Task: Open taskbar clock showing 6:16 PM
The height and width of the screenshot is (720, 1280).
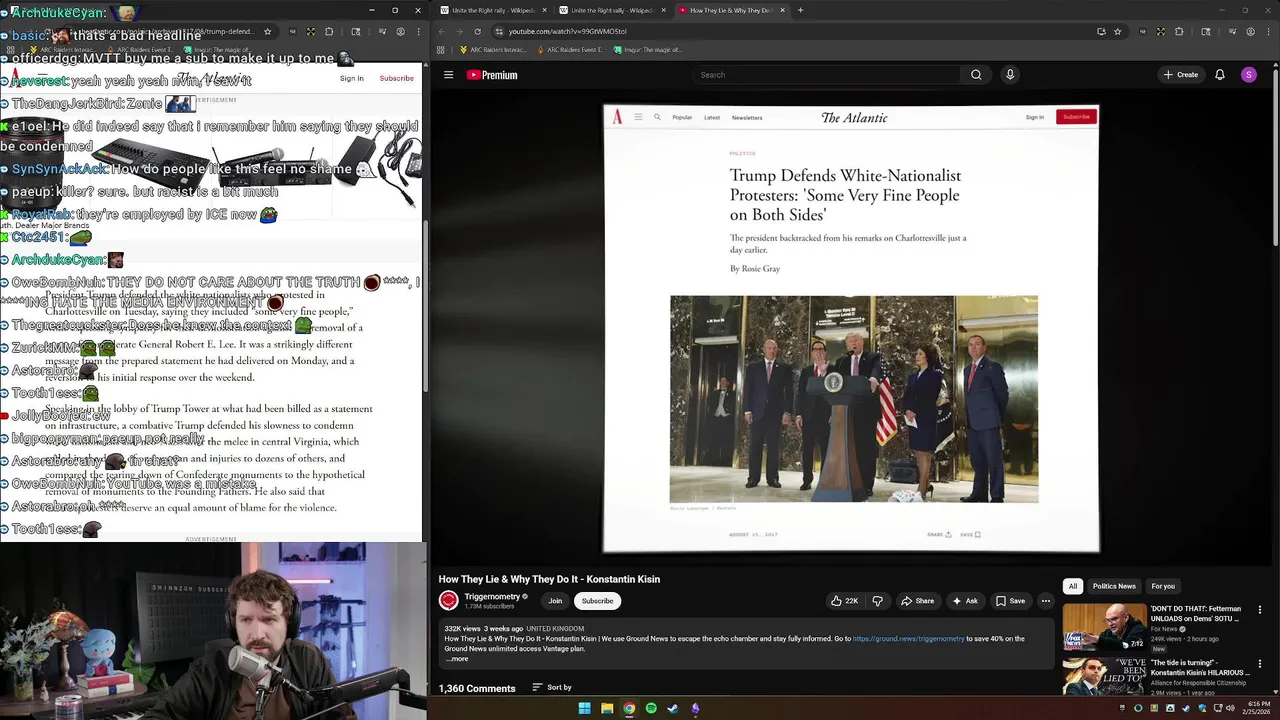Action: click(1255, 708)
